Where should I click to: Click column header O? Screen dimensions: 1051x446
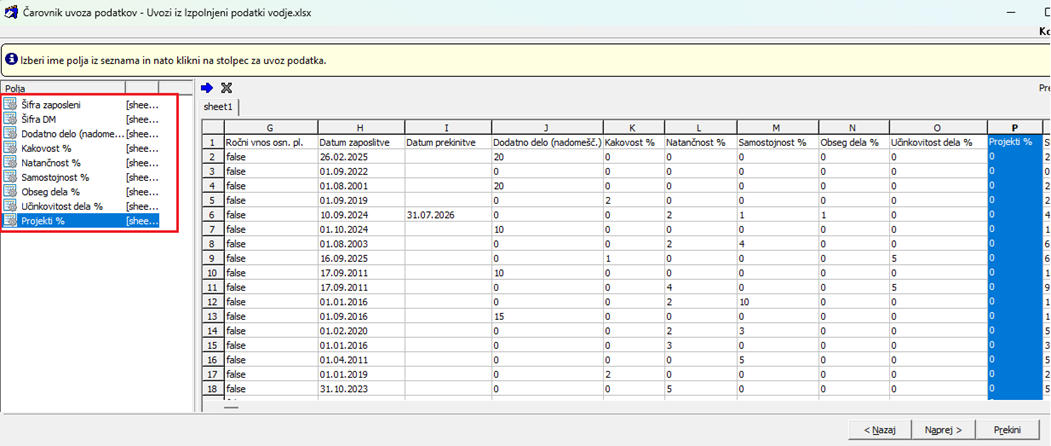[938, 127]
